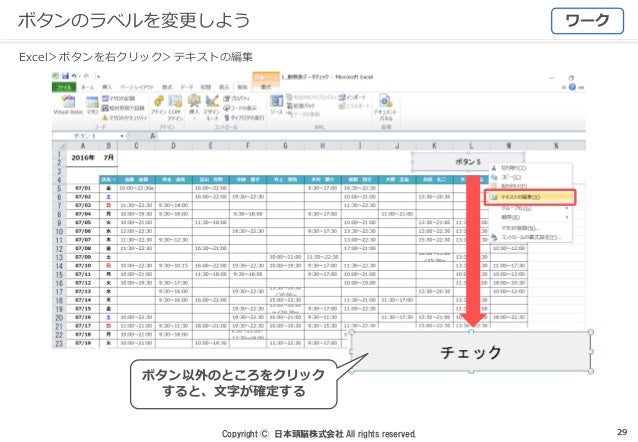Click the マクロ (Macros) ribbon icon
Screen dimensions: 638x442
click(92, 105)
